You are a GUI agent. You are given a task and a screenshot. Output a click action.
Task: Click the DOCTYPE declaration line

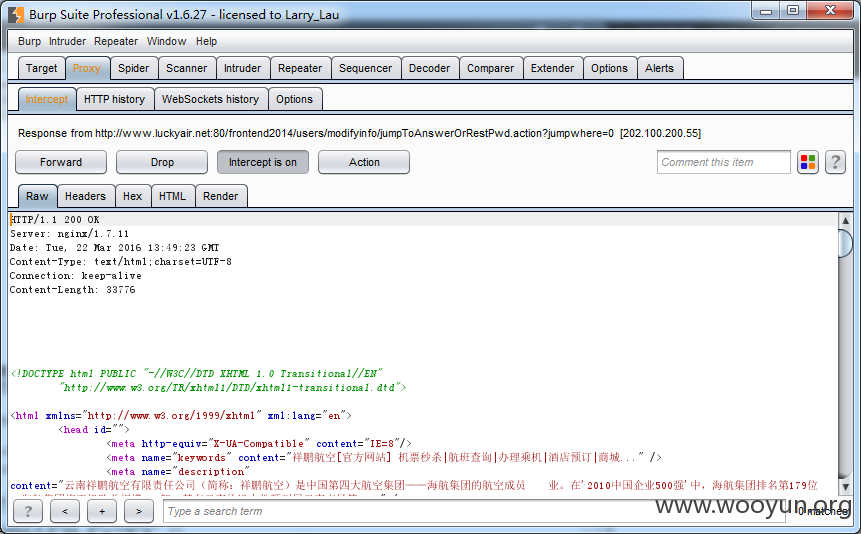(x=197, y=374)
